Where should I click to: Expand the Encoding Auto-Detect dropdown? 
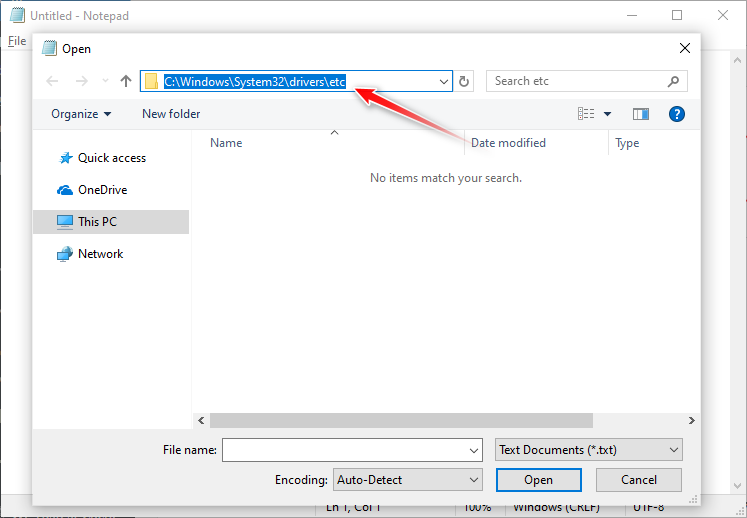click(407, 480)
